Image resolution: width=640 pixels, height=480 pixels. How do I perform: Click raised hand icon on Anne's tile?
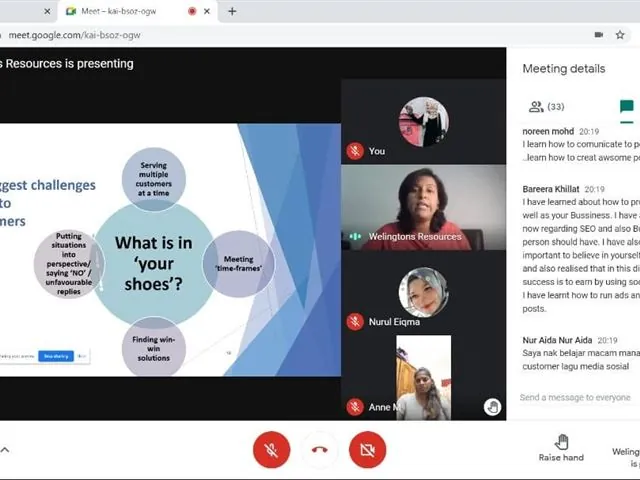pyautogui.click(x=493, y=407)
